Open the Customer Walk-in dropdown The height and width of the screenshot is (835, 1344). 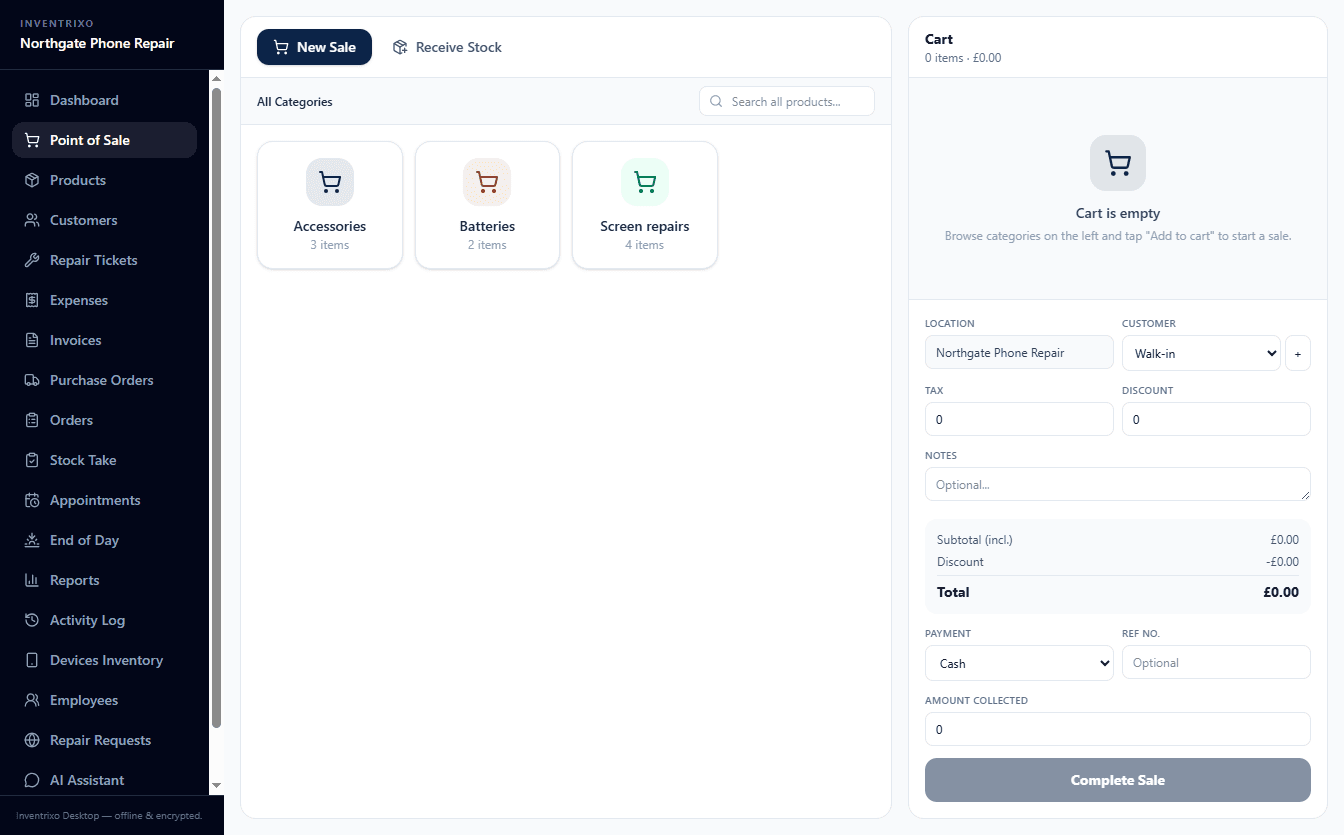[1201, 353]
